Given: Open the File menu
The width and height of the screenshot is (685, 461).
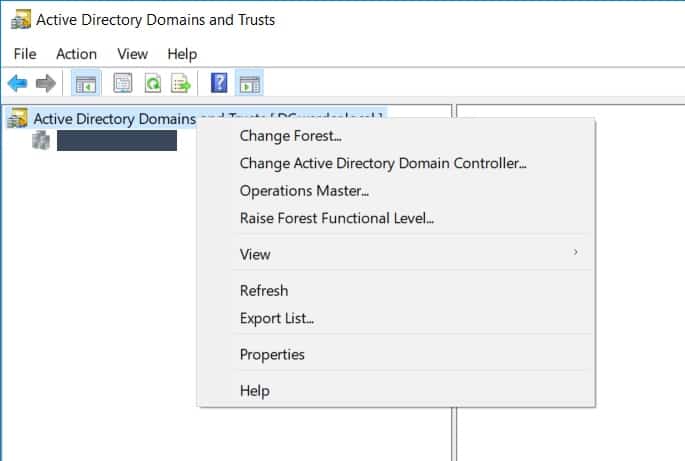Looking at the screenshot, I should point(25,54).
